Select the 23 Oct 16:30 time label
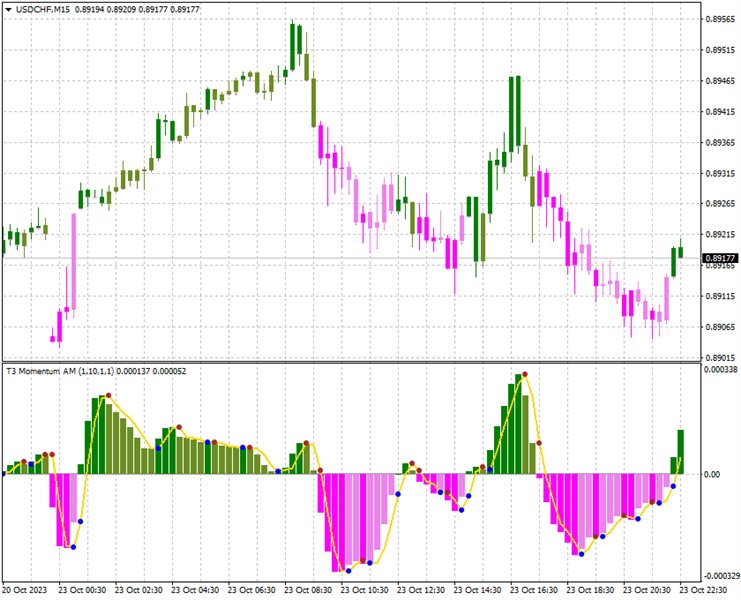The height and width of the screenshot is (600, 741). [x=535, y=590]
